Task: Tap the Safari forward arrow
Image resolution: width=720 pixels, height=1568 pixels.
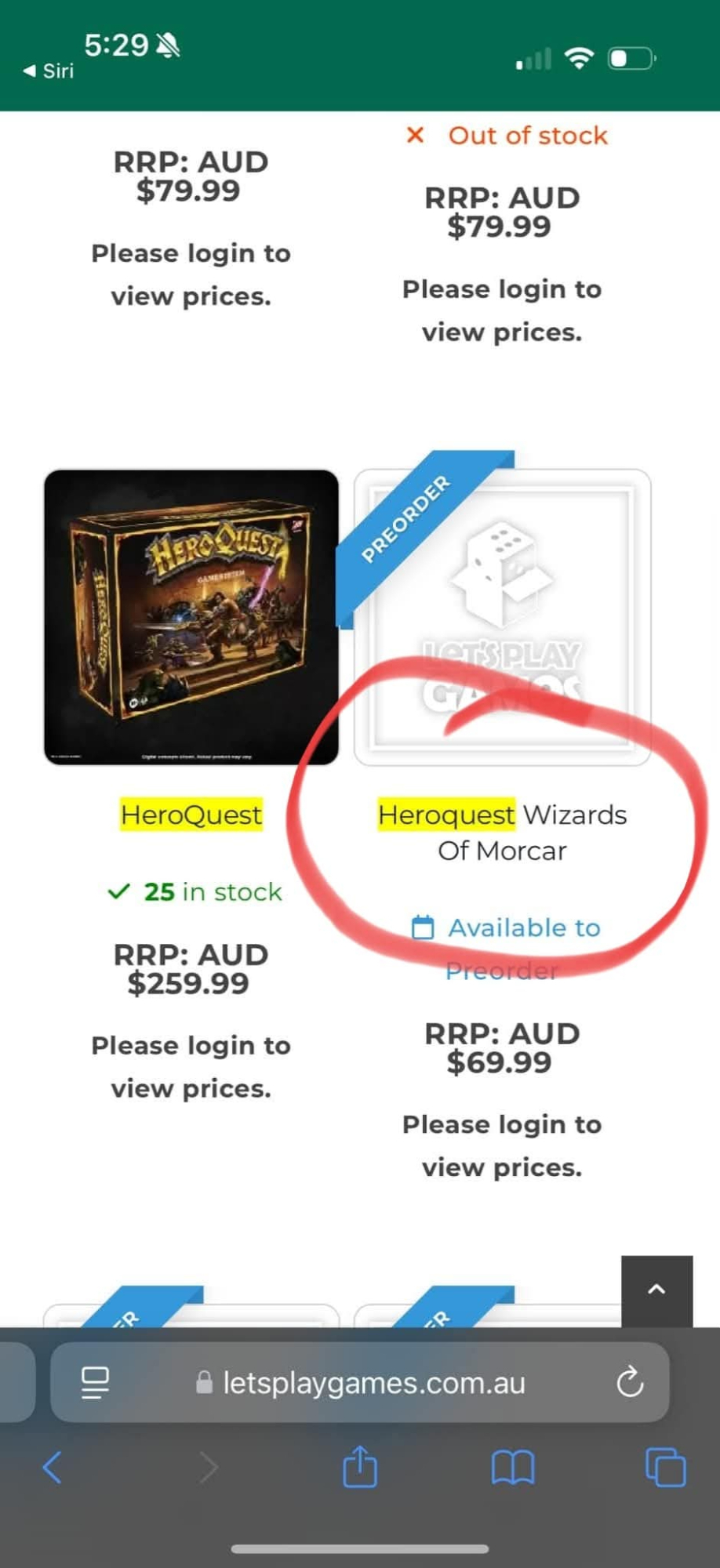Action: (208, 1467)
